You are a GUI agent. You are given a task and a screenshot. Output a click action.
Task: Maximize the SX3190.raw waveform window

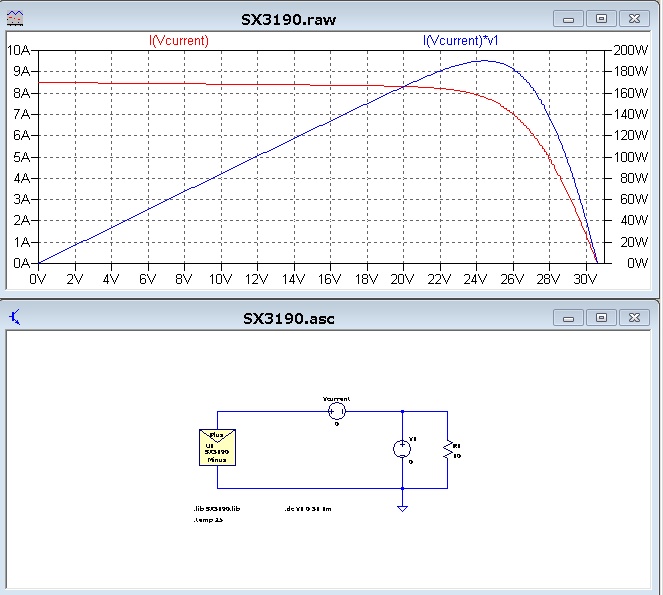tap(601, 19)
